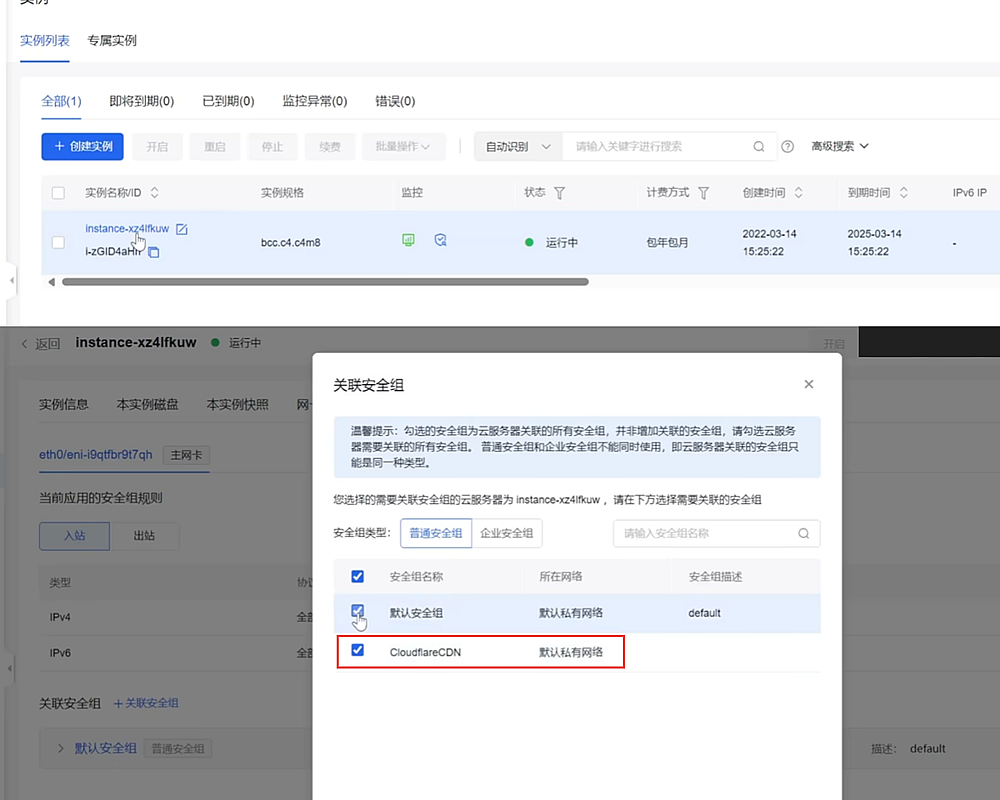Click the select-all checkbox beside 安全组名称

[x=357, y=577]
